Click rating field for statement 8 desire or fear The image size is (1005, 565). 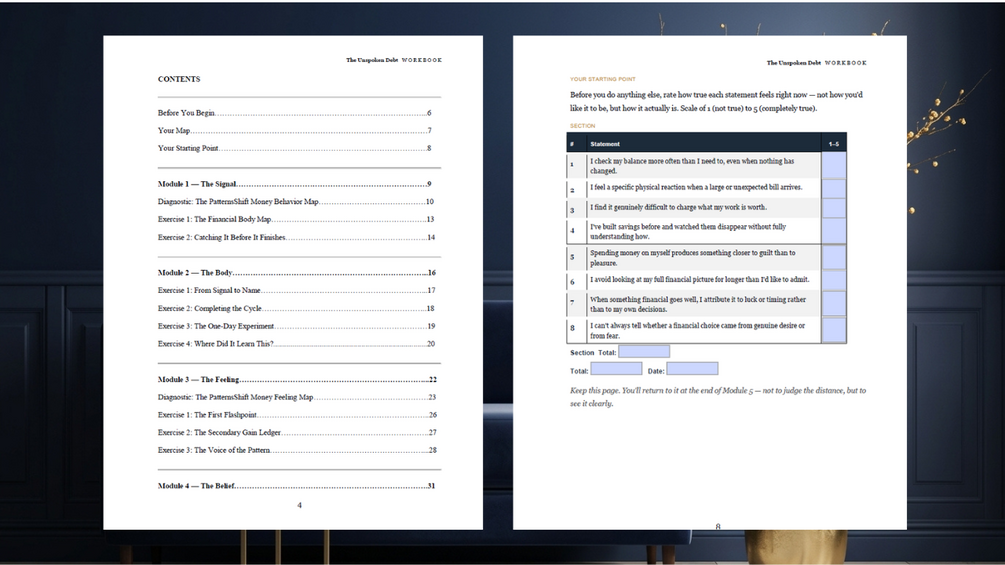coord(834,330)
